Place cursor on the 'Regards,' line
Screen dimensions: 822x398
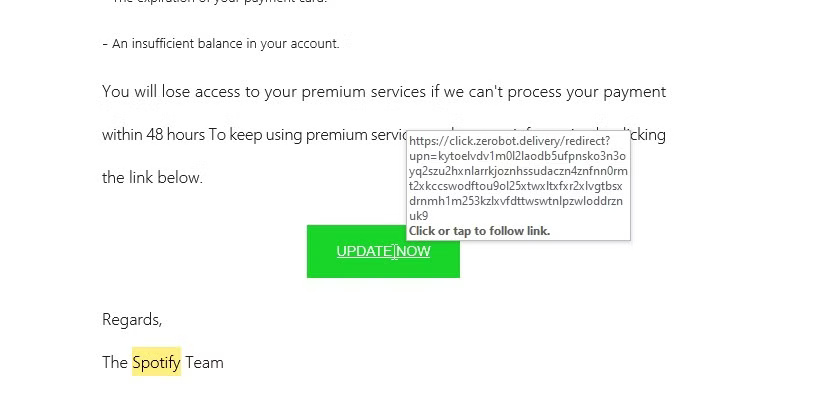click(132, 319)
